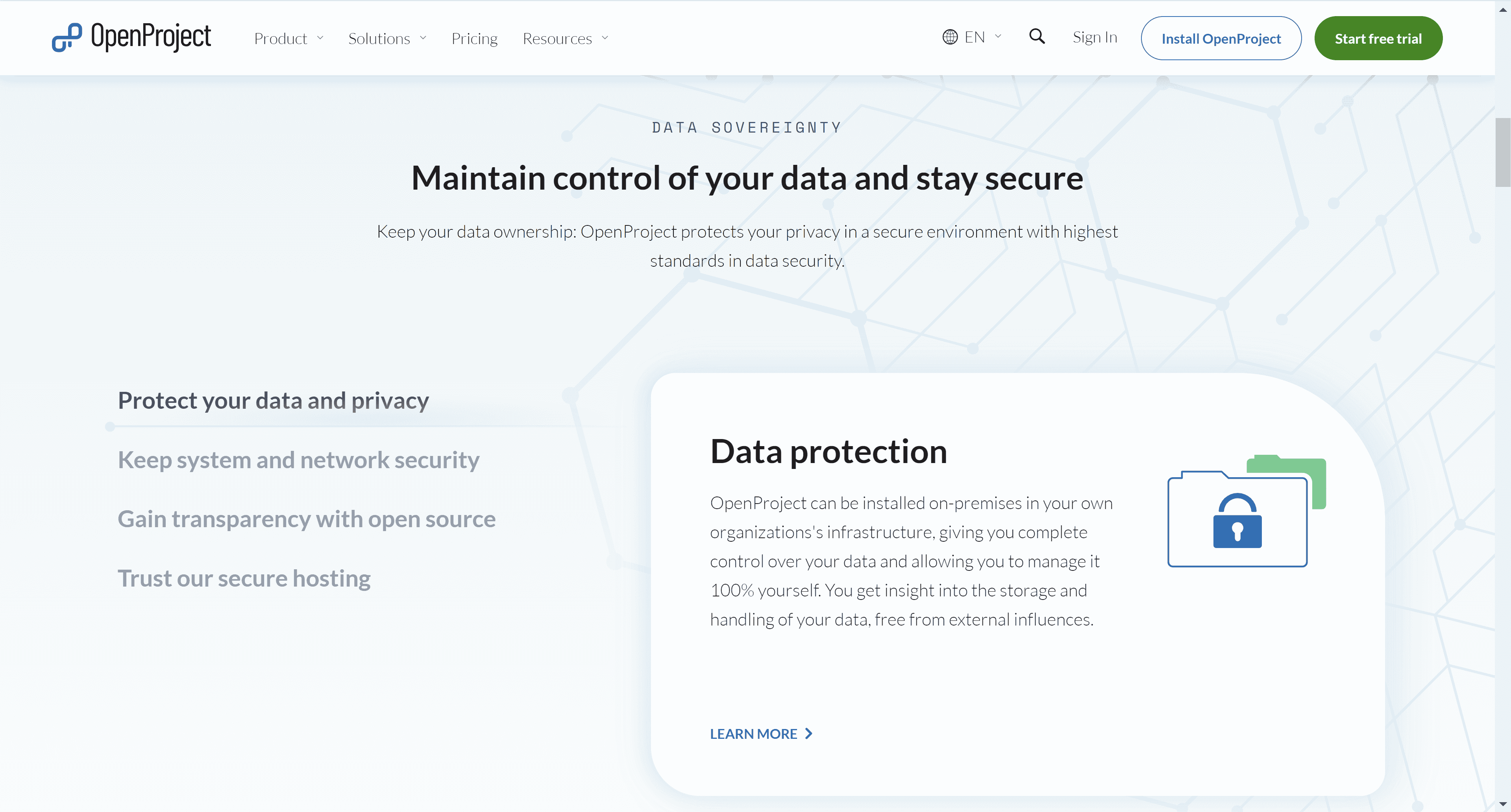Open the LEARN MORE link
Screen dimensions: 1511x812
(x=753, y=733)
